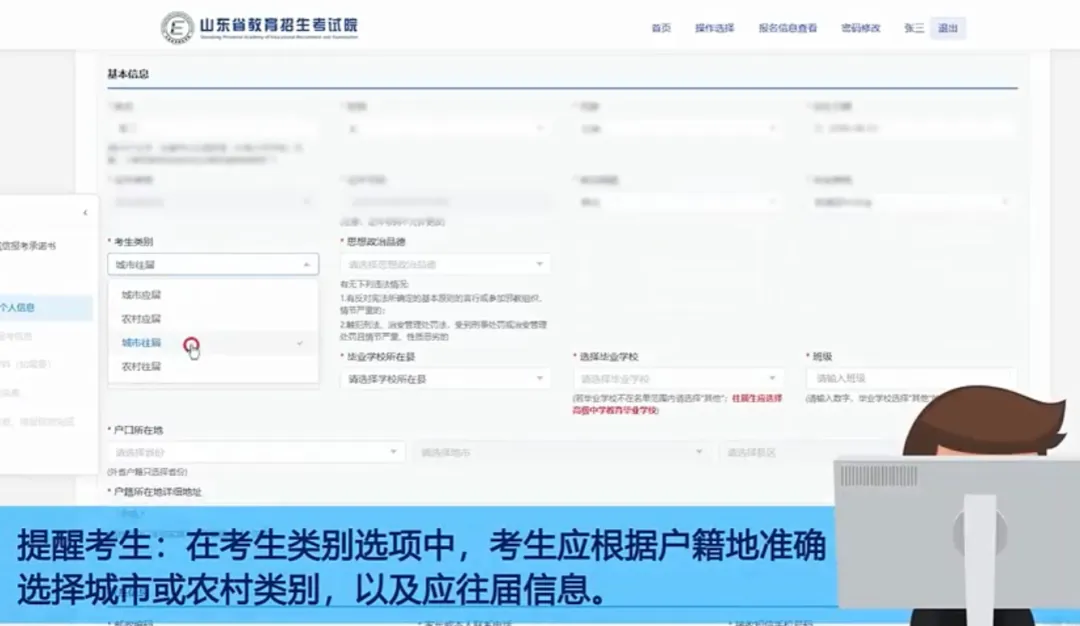
Task: Choose 农村应届 from the list
Action: click(x=213, y=319)
